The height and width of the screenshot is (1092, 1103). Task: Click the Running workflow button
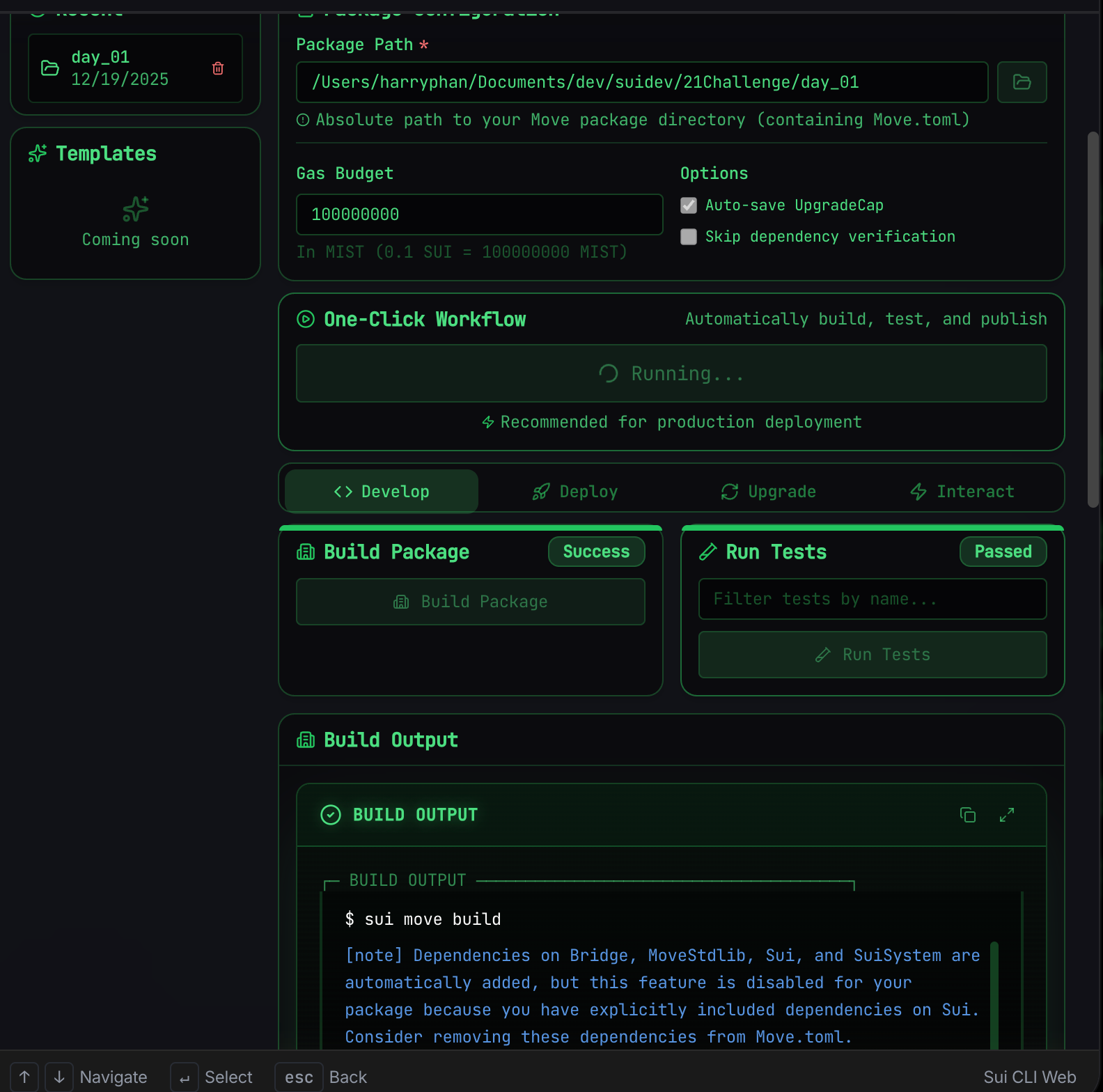(671, 373)
